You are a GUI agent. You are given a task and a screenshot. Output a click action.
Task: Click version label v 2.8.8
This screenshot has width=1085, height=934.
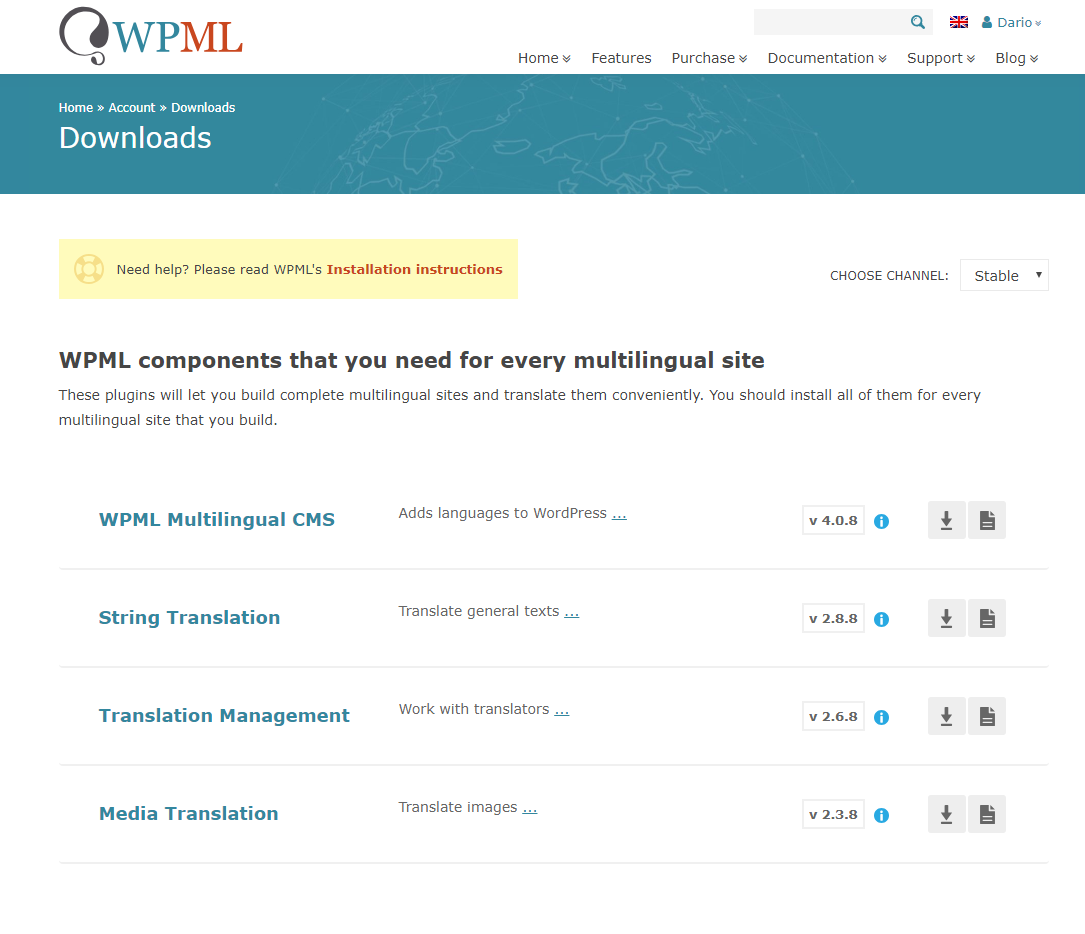pyautogui.click(x=833, y=619)
